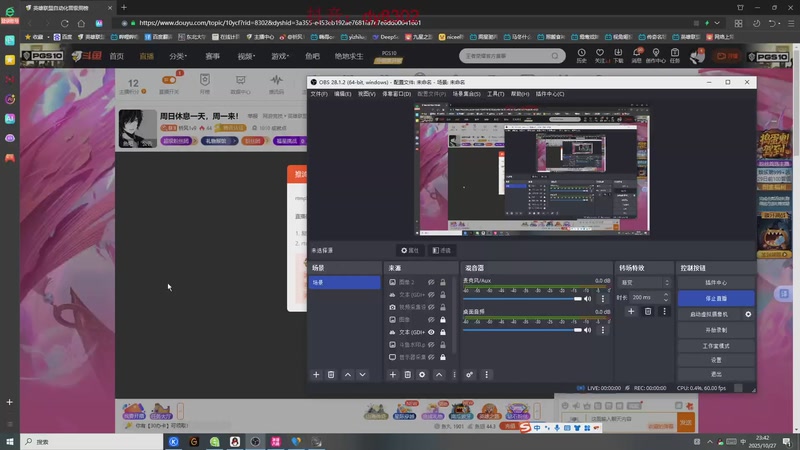Open advanced audio properties gears icon
This screenshot has width=800, height=450.
(x=469, y=374)
